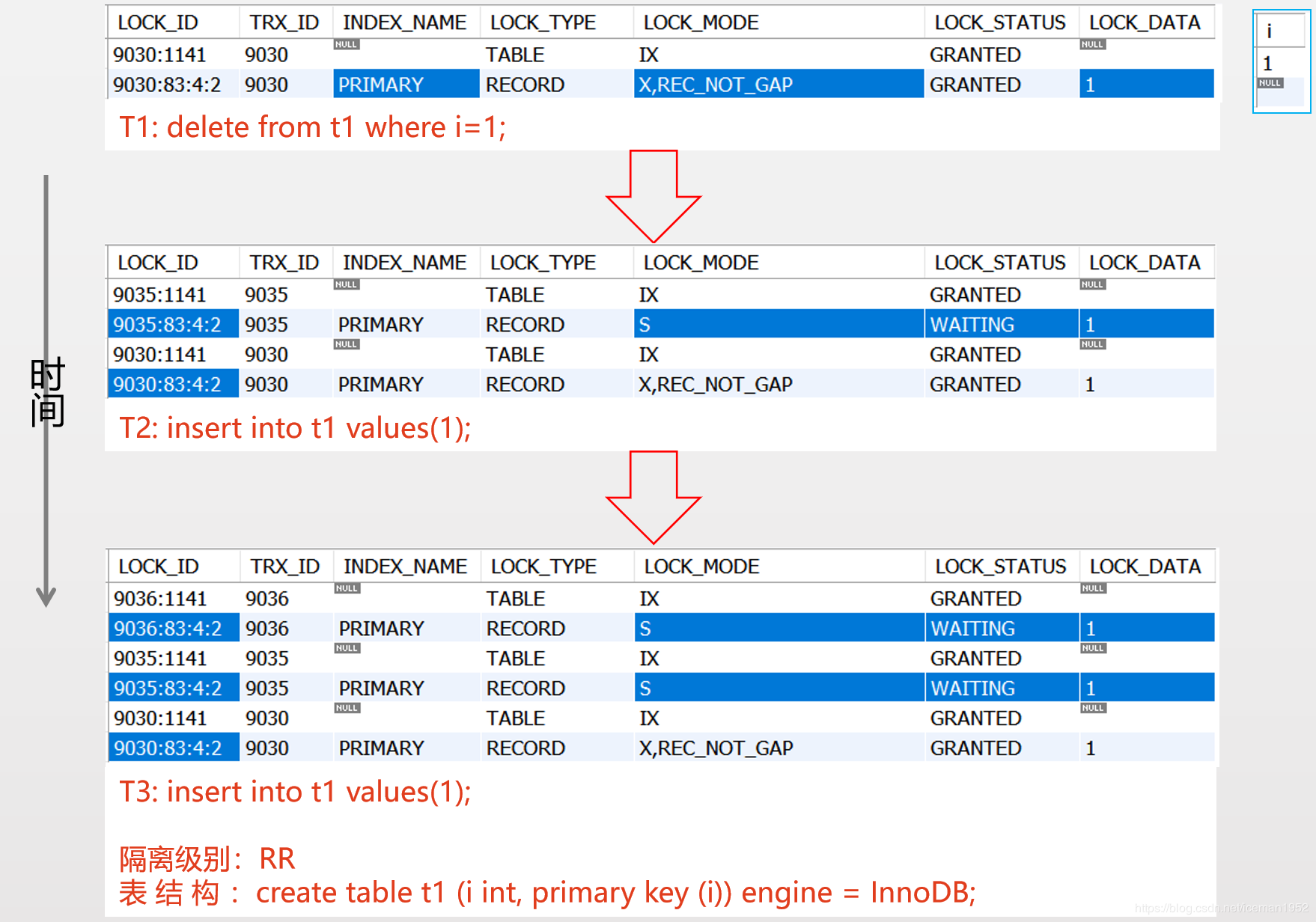The width and height of the screenshot is (1316, 922).
Task: Select cell 9036:1141 in bottom table
Action: (174, 598)
